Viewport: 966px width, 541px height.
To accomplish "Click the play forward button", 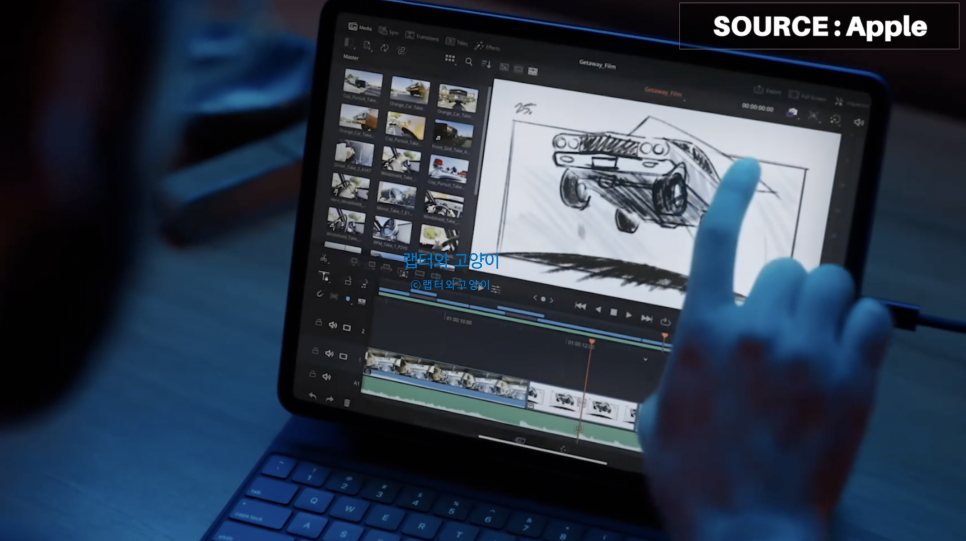I will pyautogui.click(x=629, y=315).
